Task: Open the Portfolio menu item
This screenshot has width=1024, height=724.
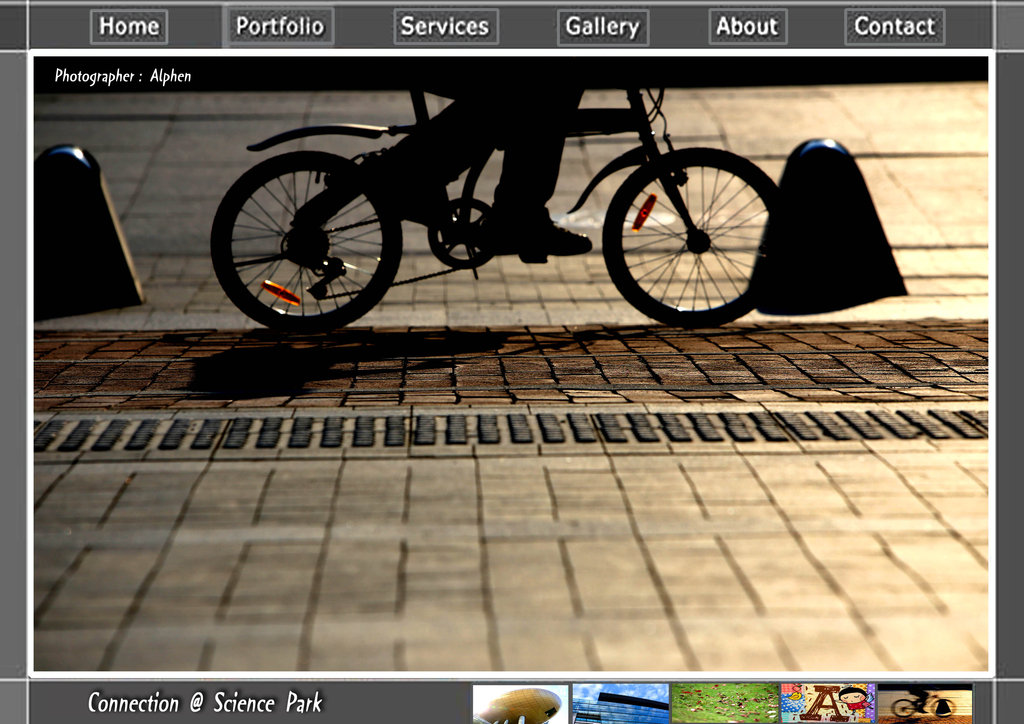Action: [x=279, y=27]
